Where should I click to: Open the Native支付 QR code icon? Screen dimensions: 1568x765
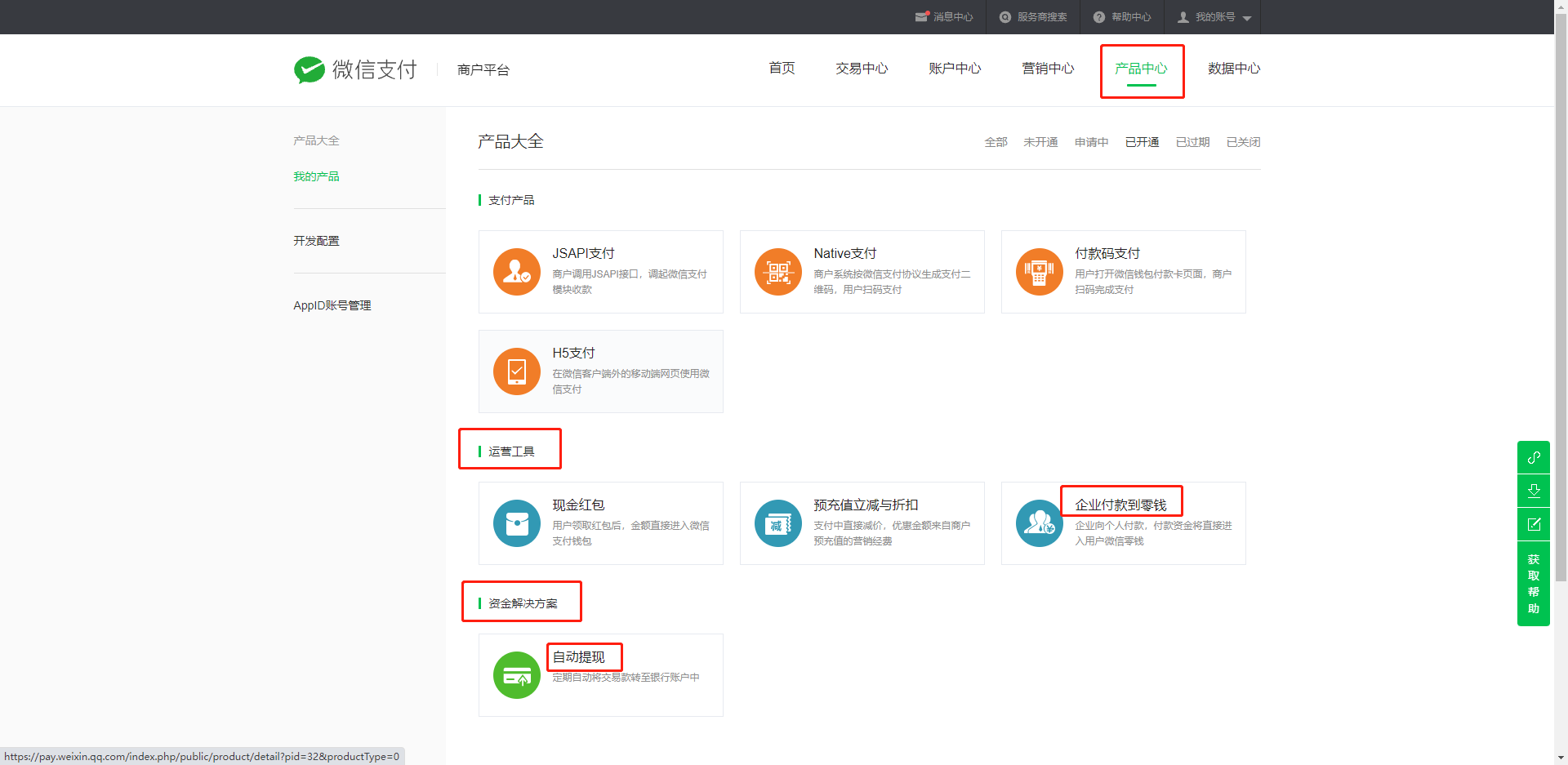pyautogui.click(x=778, y=272)
